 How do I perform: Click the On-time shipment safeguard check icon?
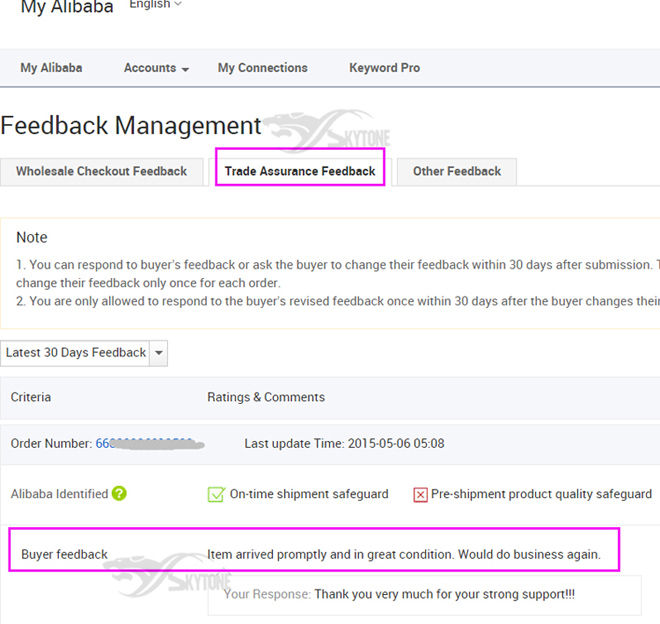pos(216,494)
